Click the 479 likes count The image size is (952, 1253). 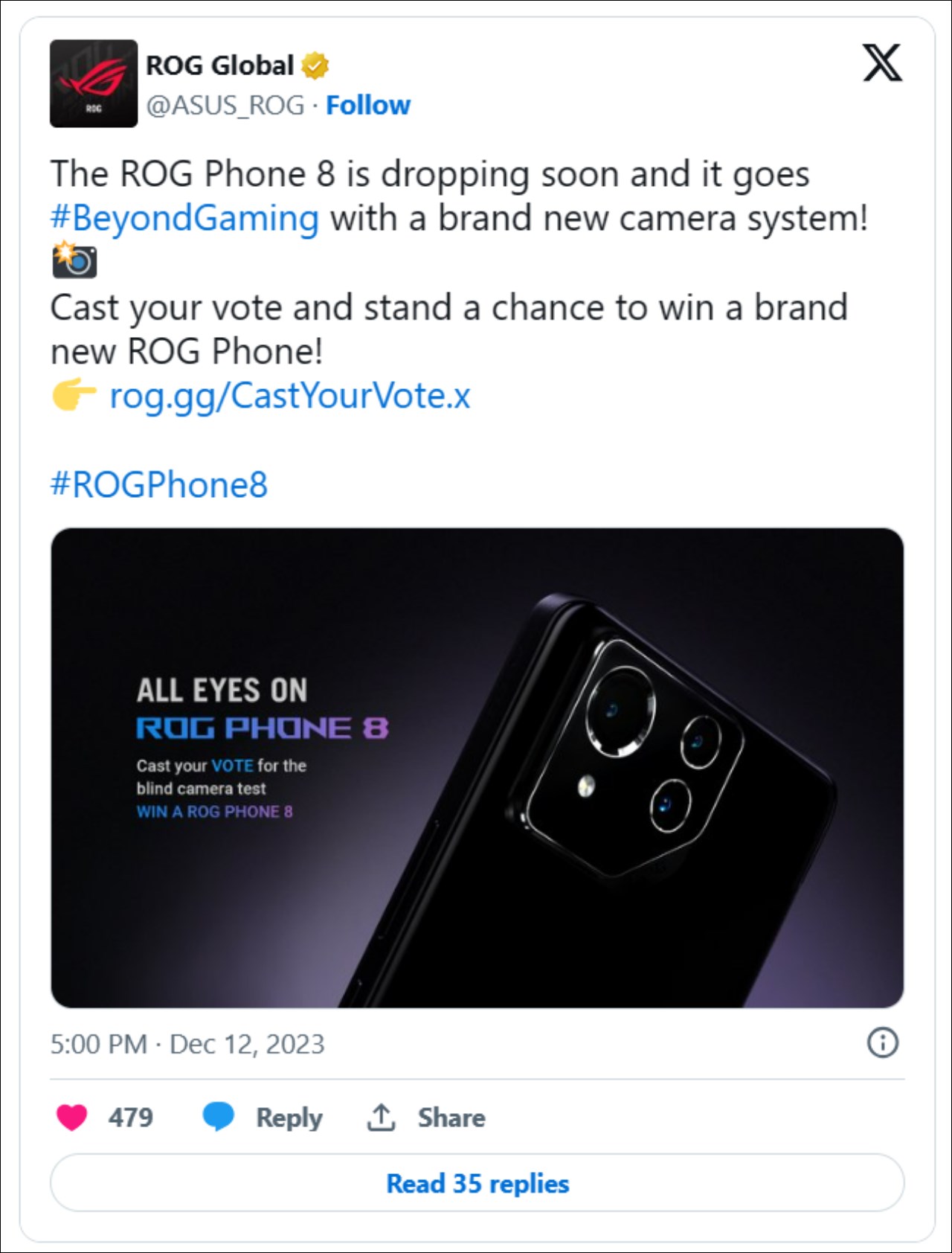click(x=131, y=1117)
